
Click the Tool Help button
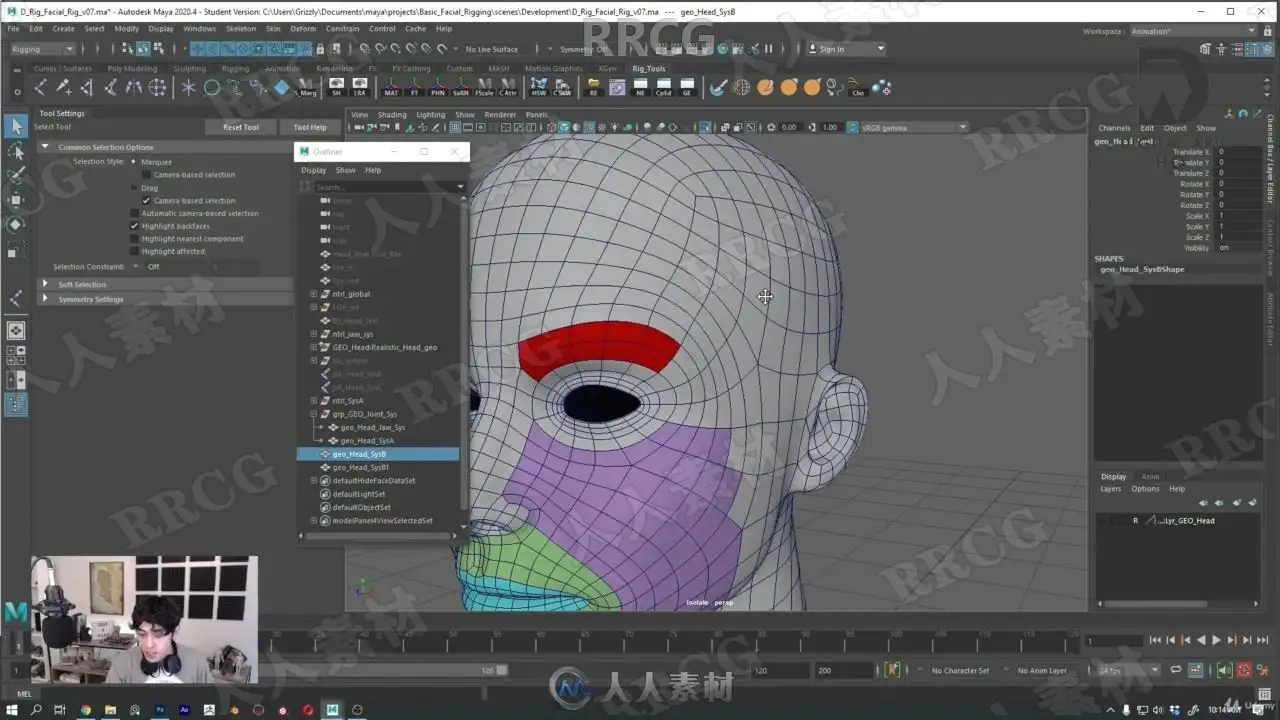(309, 127)
